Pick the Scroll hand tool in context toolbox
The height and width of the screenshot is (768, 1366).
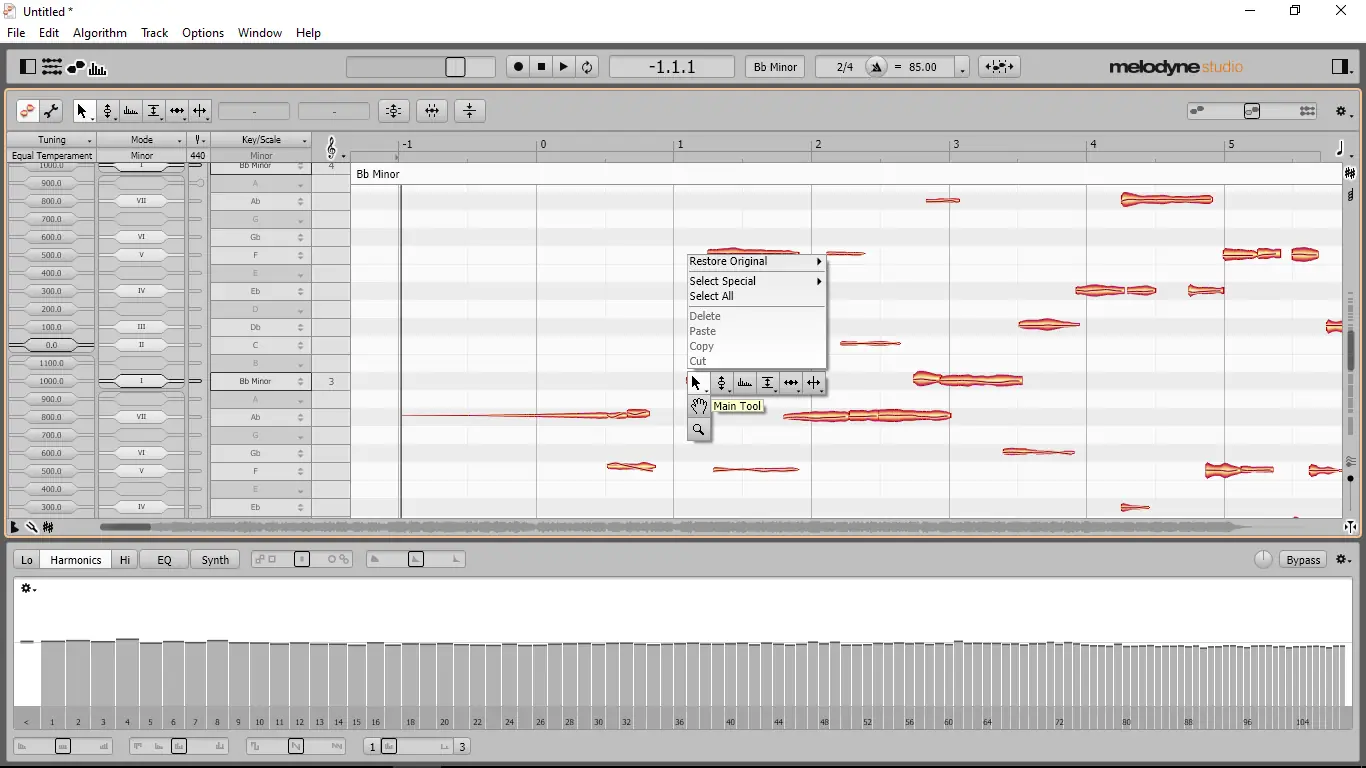699,406
